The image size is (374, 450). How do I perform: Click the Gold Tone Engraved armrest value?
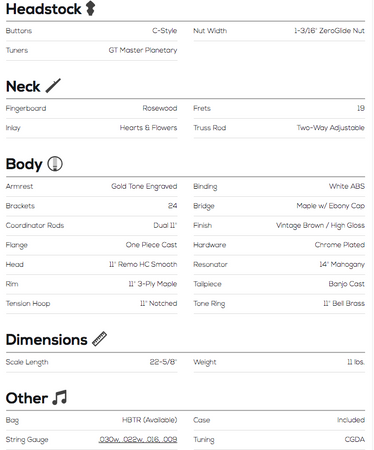(x=144, y=186)
